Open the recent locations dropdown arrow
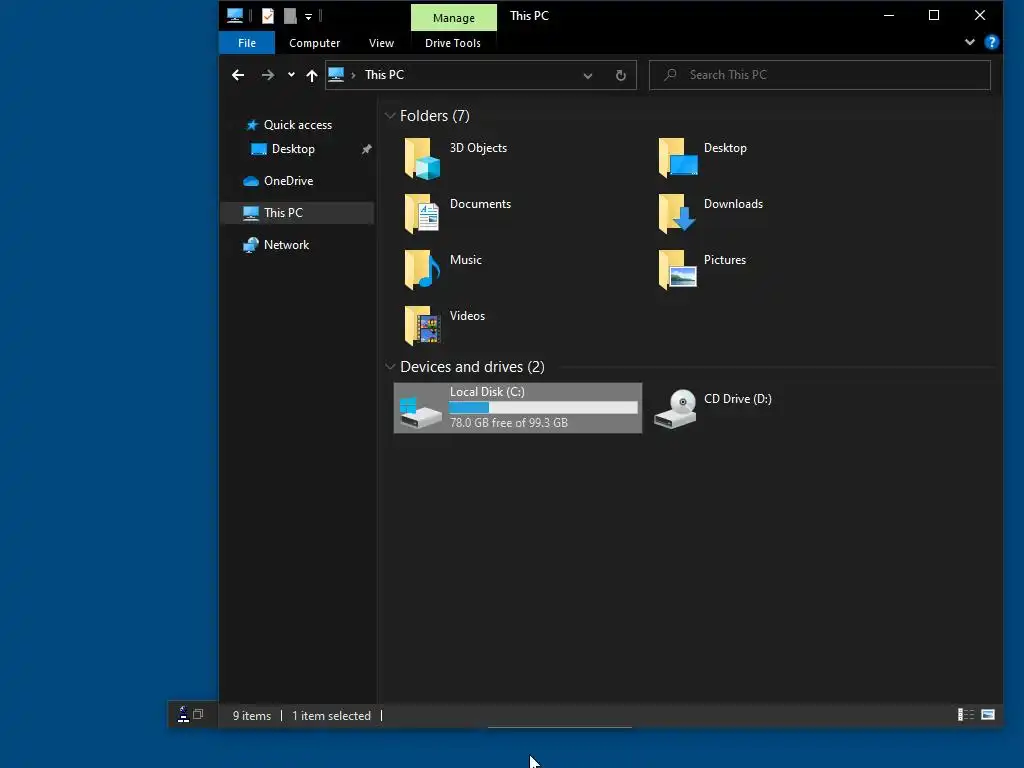This screenshot has height=768, width=1024. coord(291,75)
